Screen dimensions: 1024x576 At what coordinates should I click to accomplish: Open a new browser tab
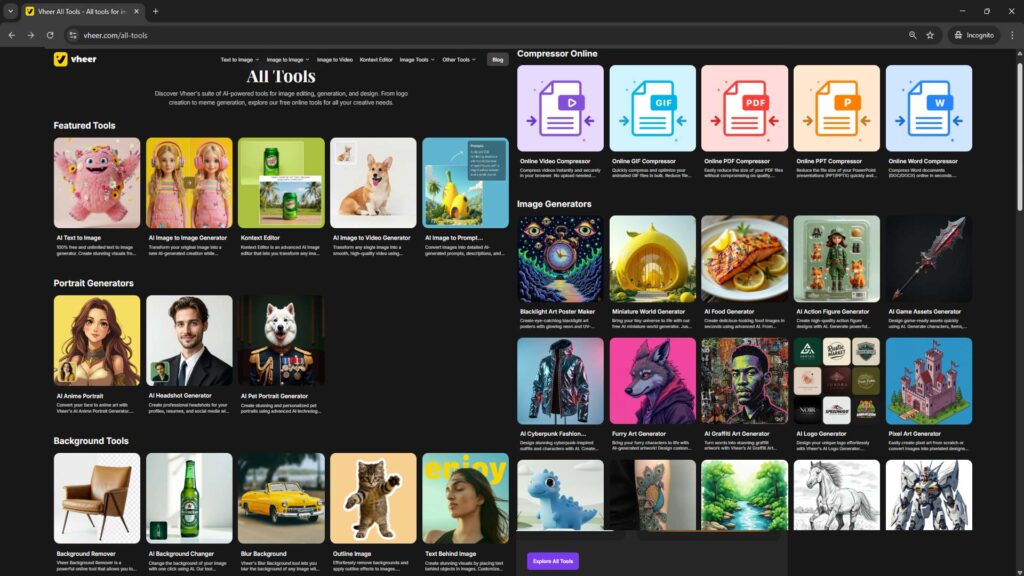[155, 11]
